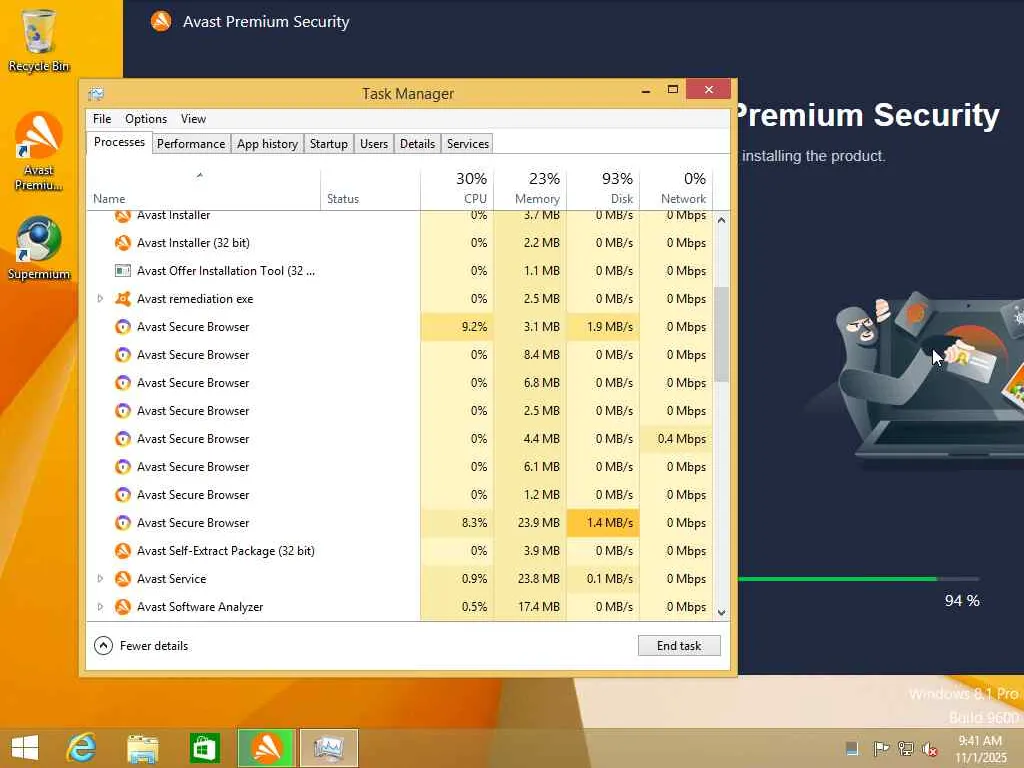Switch to Avast installer taskbar button

(266, 748)
